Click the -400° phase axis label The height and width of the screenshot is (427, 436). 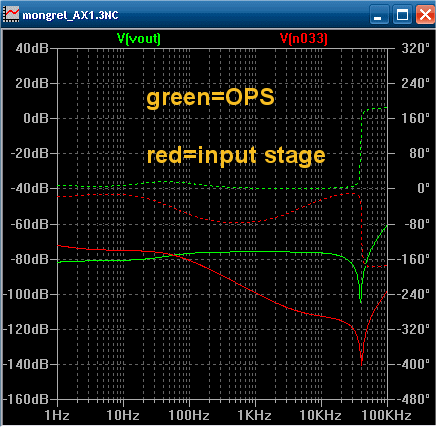(x=413, y=364)
